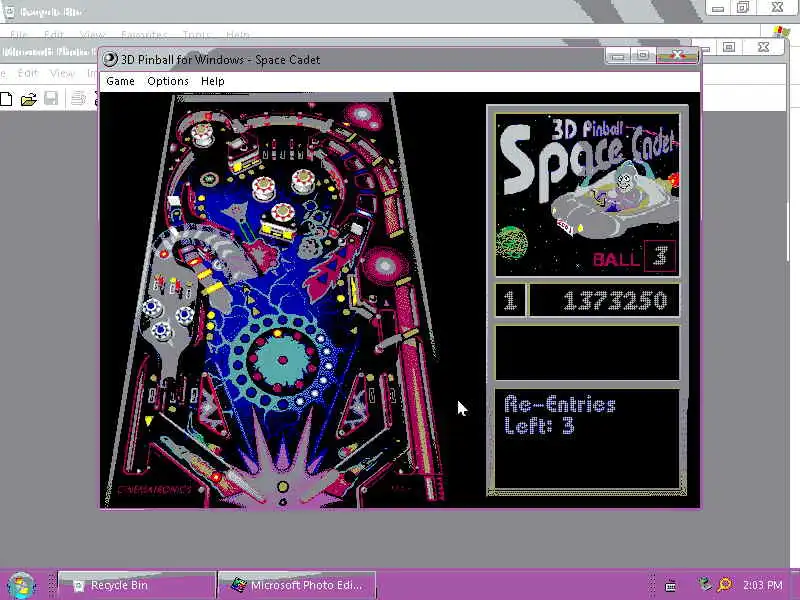The width and height of the screenshot is (800, 600).
Task: Open the View menu in Recycle Bin window
Action: (x=92, y=35)
